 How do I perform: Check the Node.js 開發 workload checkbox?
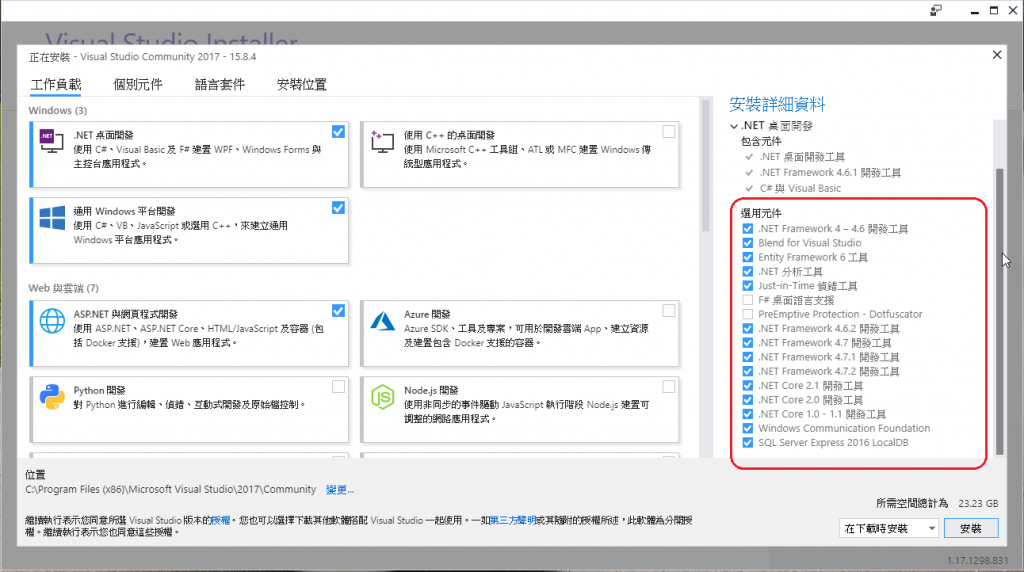point(669,387)
